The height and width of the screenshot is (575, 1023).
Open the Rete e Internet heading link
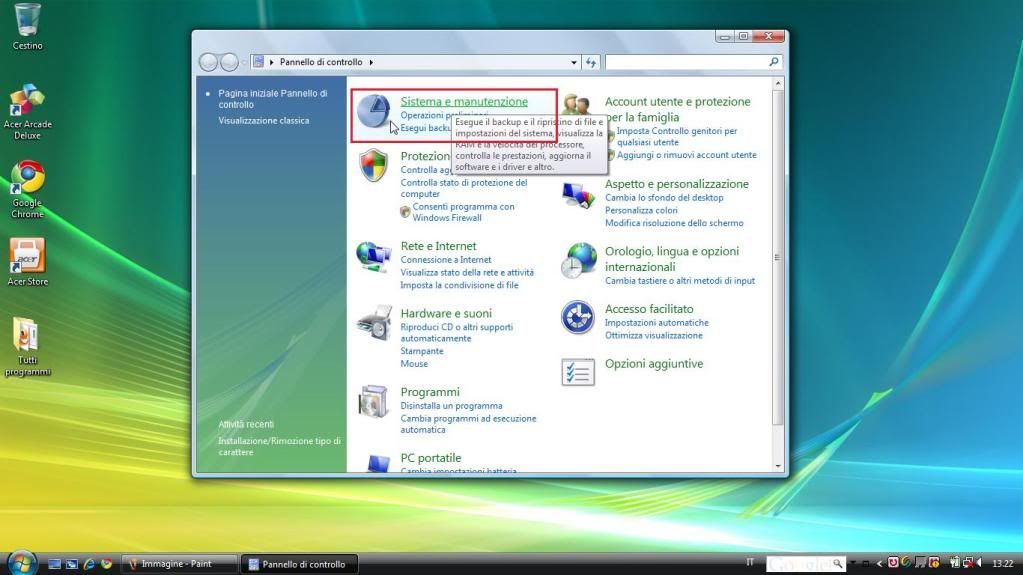(438, 246)
